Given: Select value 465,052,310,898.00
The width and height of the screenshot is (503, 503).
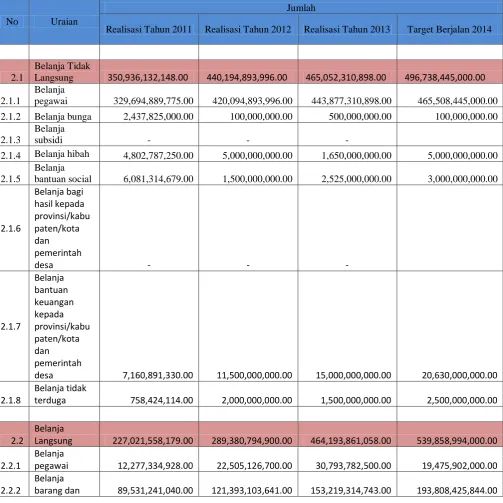Looking at the screenshot, I should 346,78.
